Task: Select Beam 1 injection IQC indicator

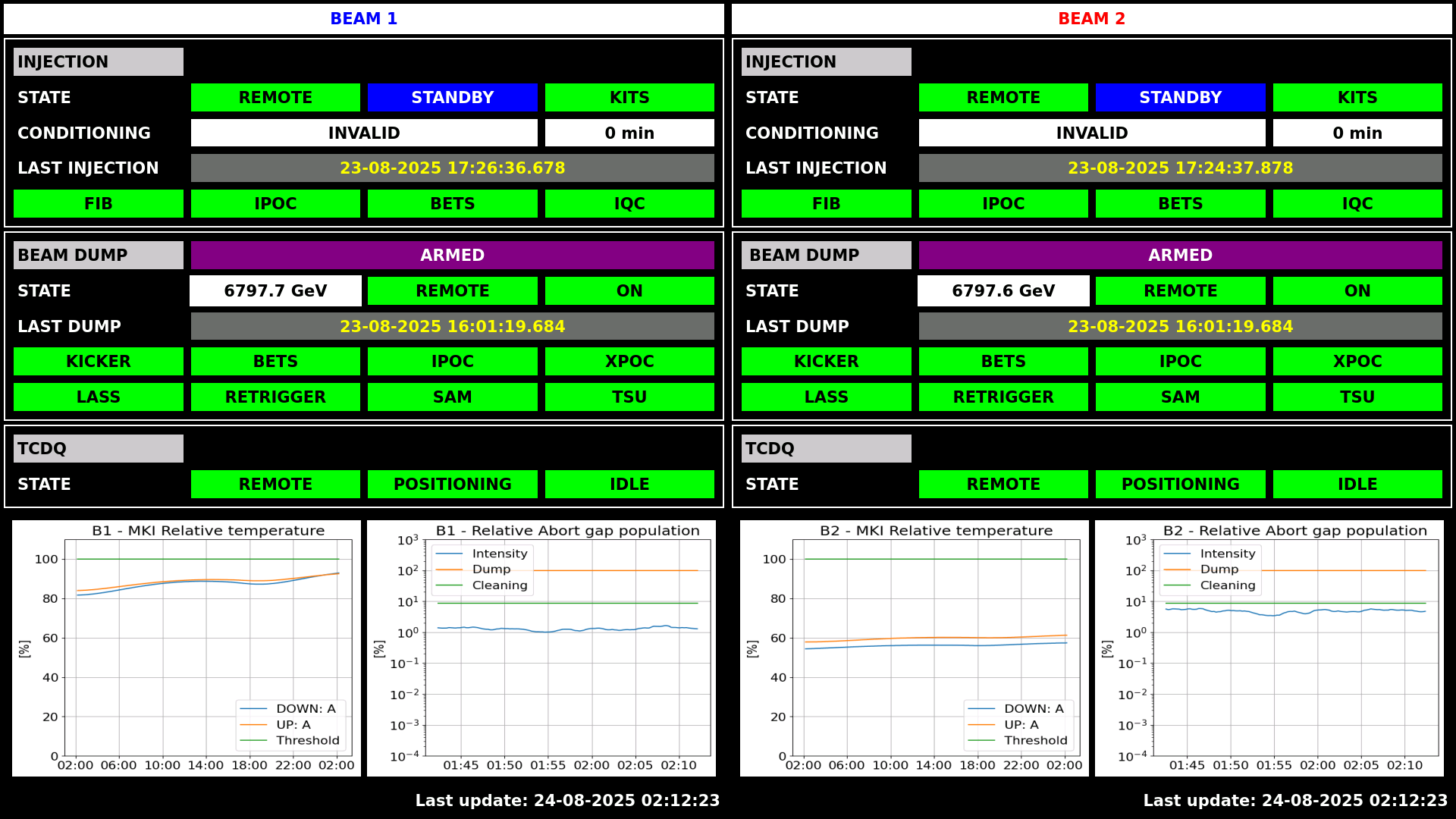Action: (x=629, y=203)
